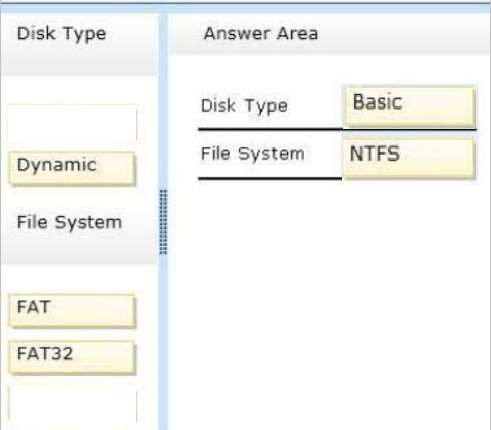Viewport: 491px width, 430px height.
Task: Click the underline beneath File System answer row
Action: click(x=270, y=179)
